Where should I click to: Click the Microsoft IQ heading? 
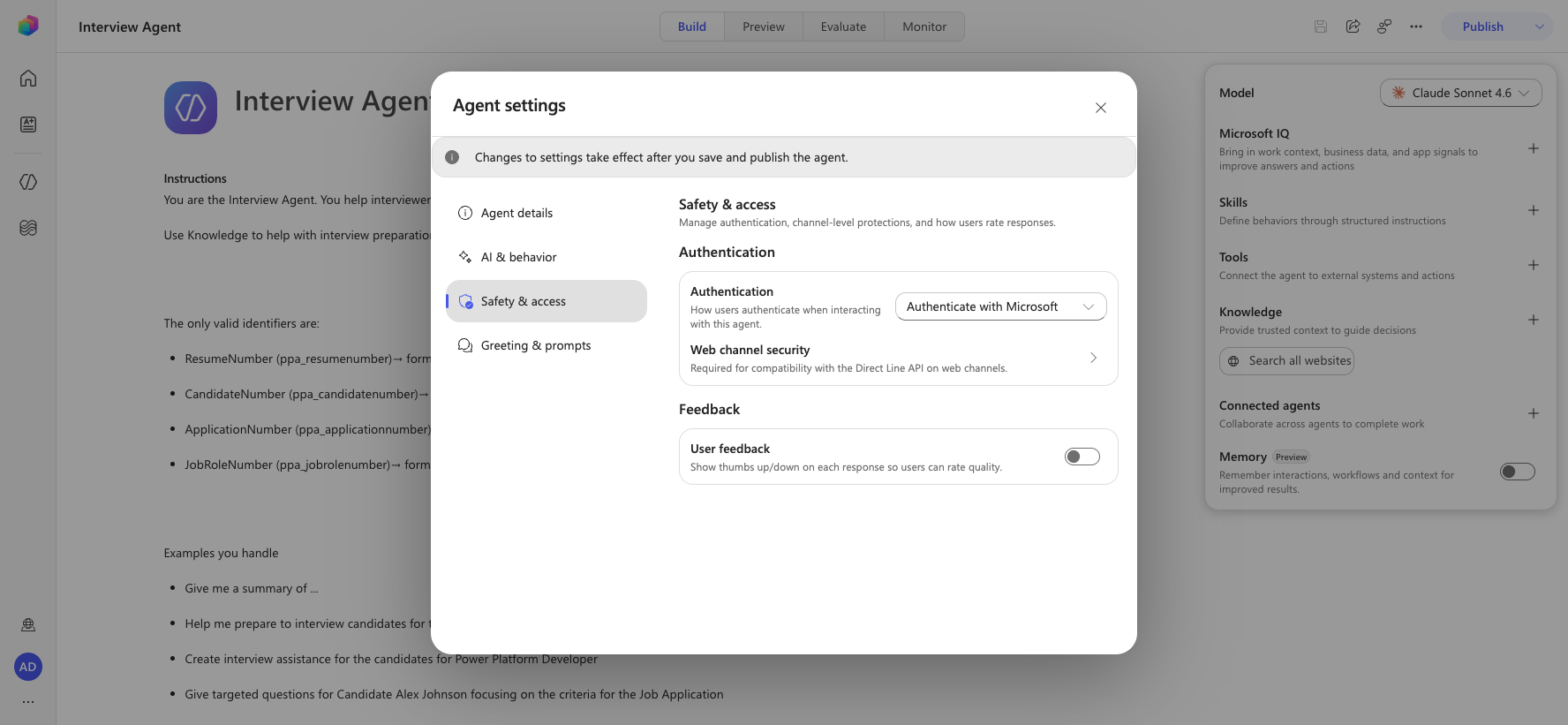1254,133
